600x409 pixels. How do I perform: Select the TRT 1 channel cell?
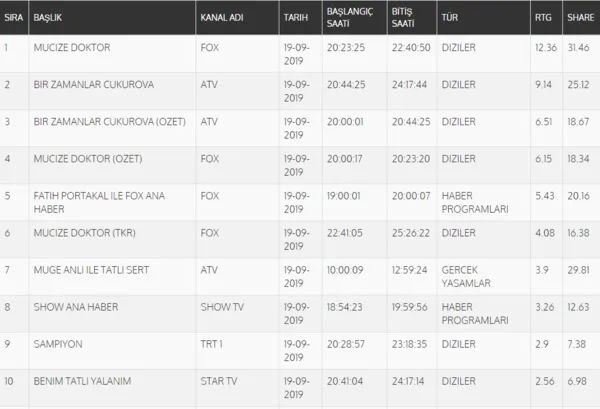click(212, 344)
